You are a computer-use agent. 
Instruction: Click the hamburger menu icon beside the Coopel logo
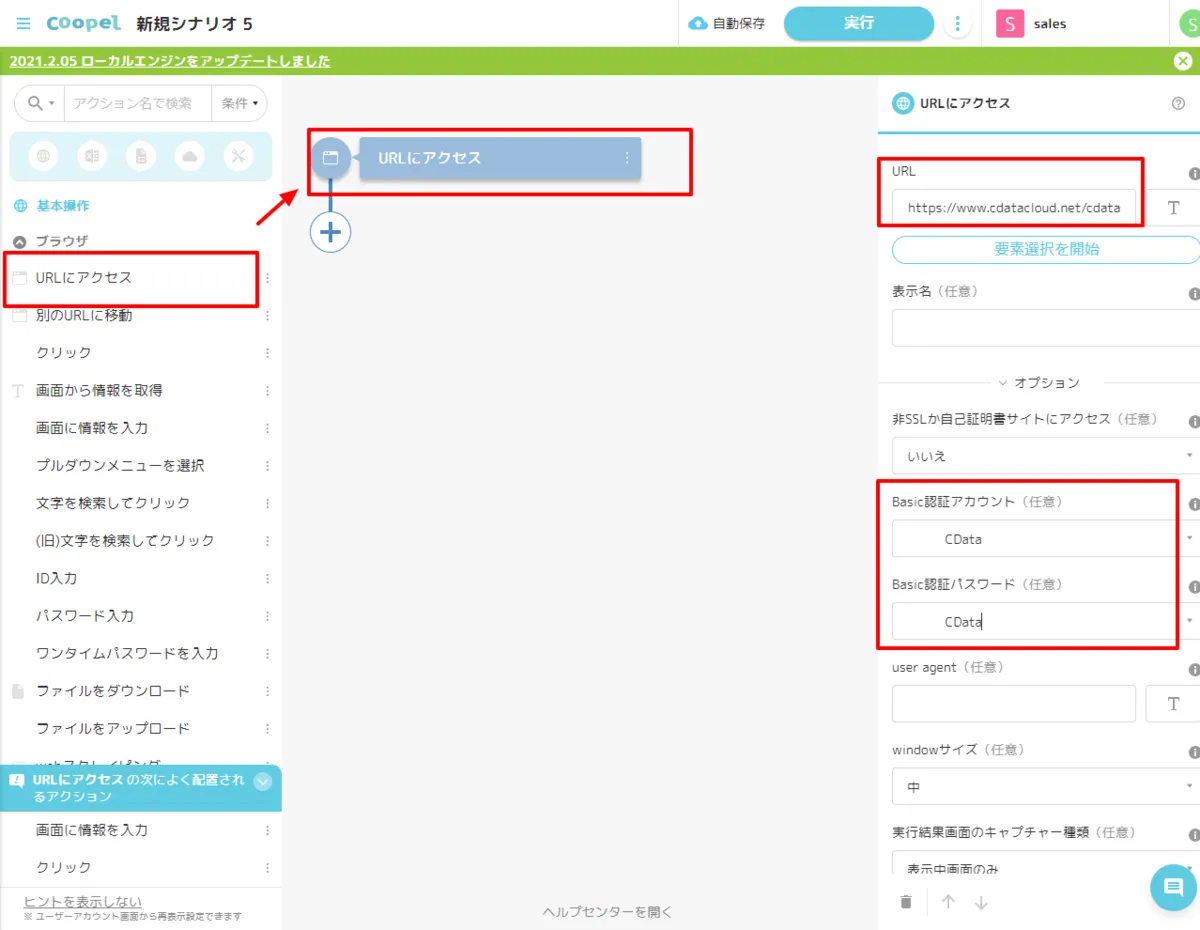tap(24, 23)
